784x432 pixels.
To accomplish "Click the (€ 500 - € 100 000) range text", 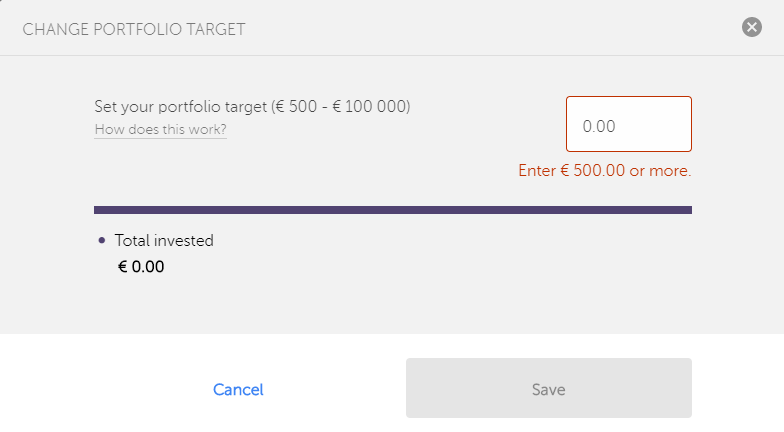I will [x=341, y=107].
